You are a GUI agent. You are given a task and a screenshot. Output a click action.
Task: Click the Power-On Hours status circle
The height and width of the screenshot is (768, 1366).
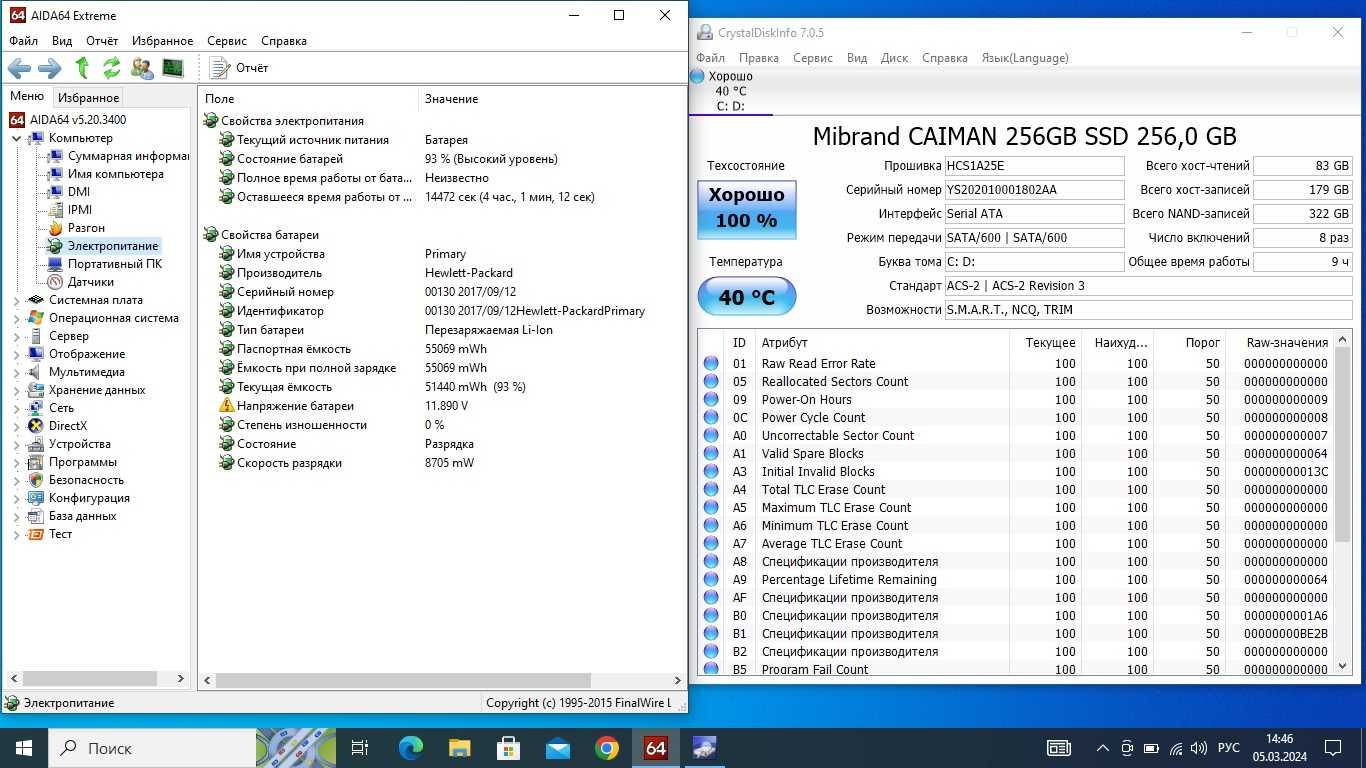coord(711,400)
